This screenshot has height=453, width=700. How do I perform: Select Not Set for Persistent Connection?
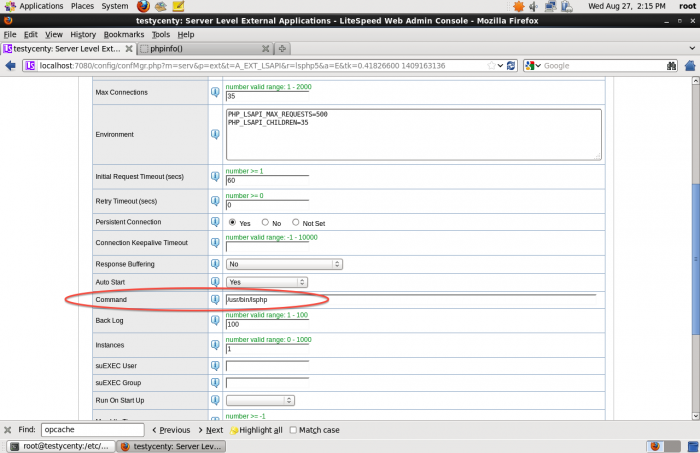(296, 222)
